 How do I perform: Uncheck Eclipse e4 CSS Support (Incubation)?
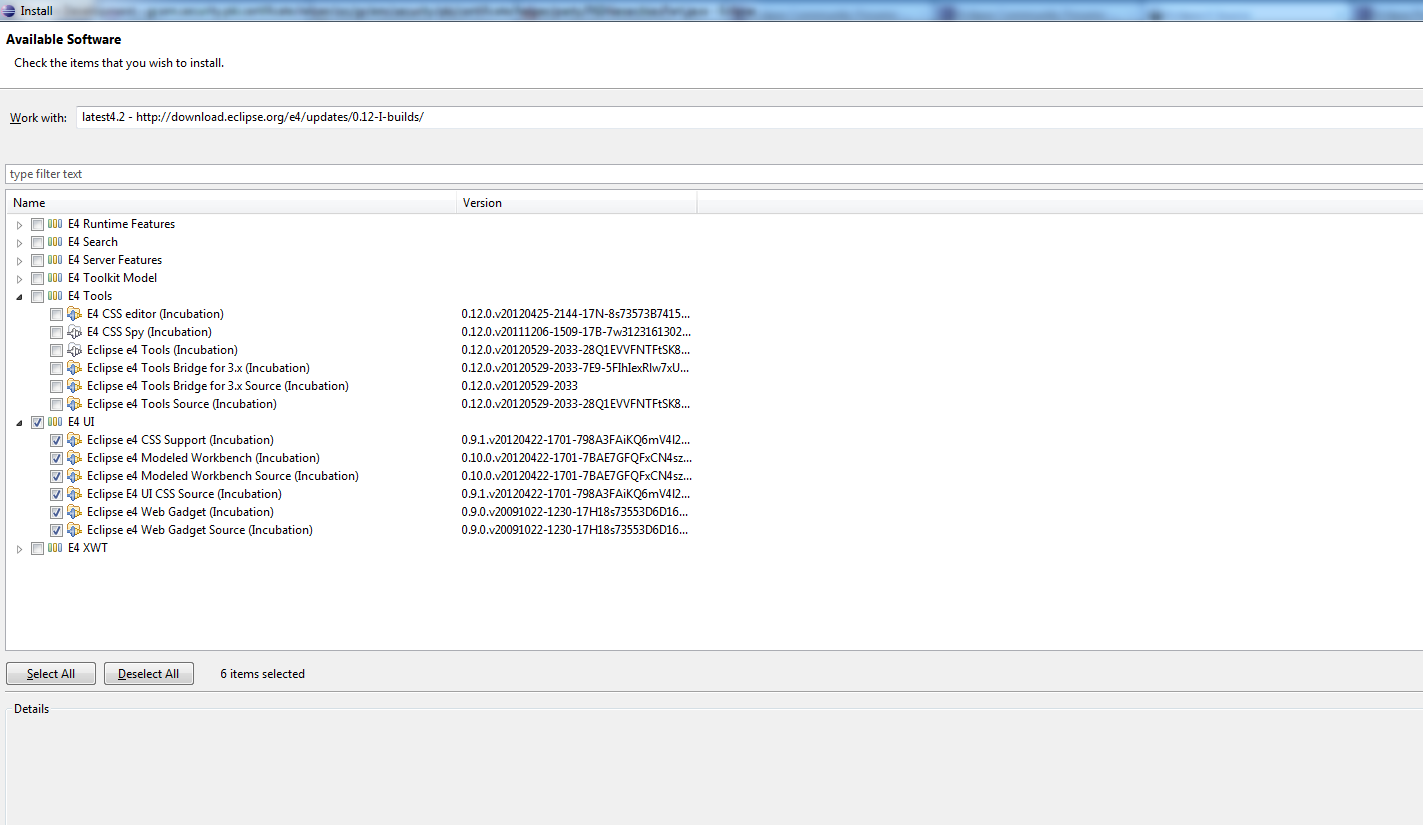pos(56,440)
